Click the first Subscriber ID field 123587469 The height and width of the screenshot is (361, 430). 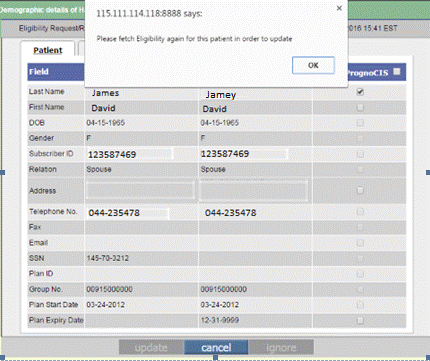[129, 154]
